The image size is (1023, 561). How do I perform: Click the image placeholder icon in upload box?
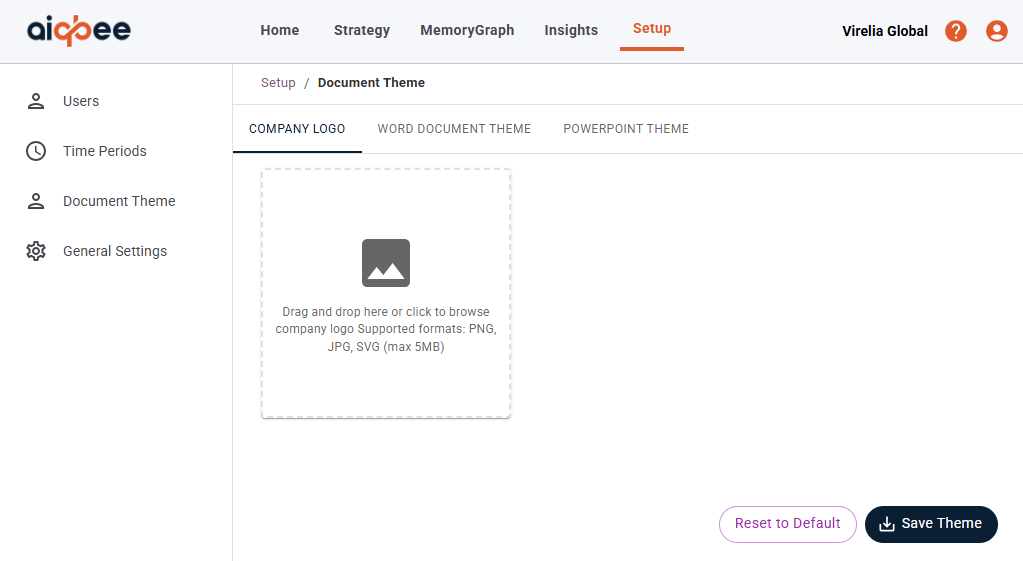[386, 263]
